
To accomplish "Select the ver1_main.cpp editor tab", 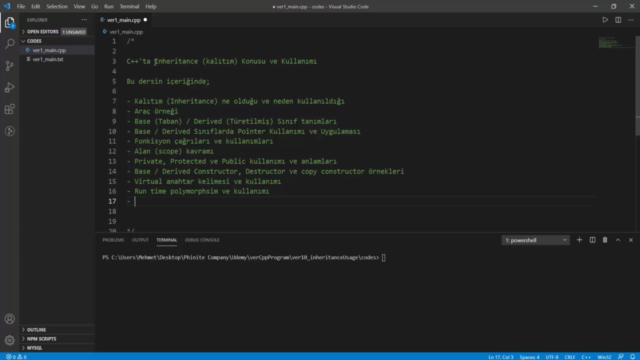I will (x=123, y=20).
